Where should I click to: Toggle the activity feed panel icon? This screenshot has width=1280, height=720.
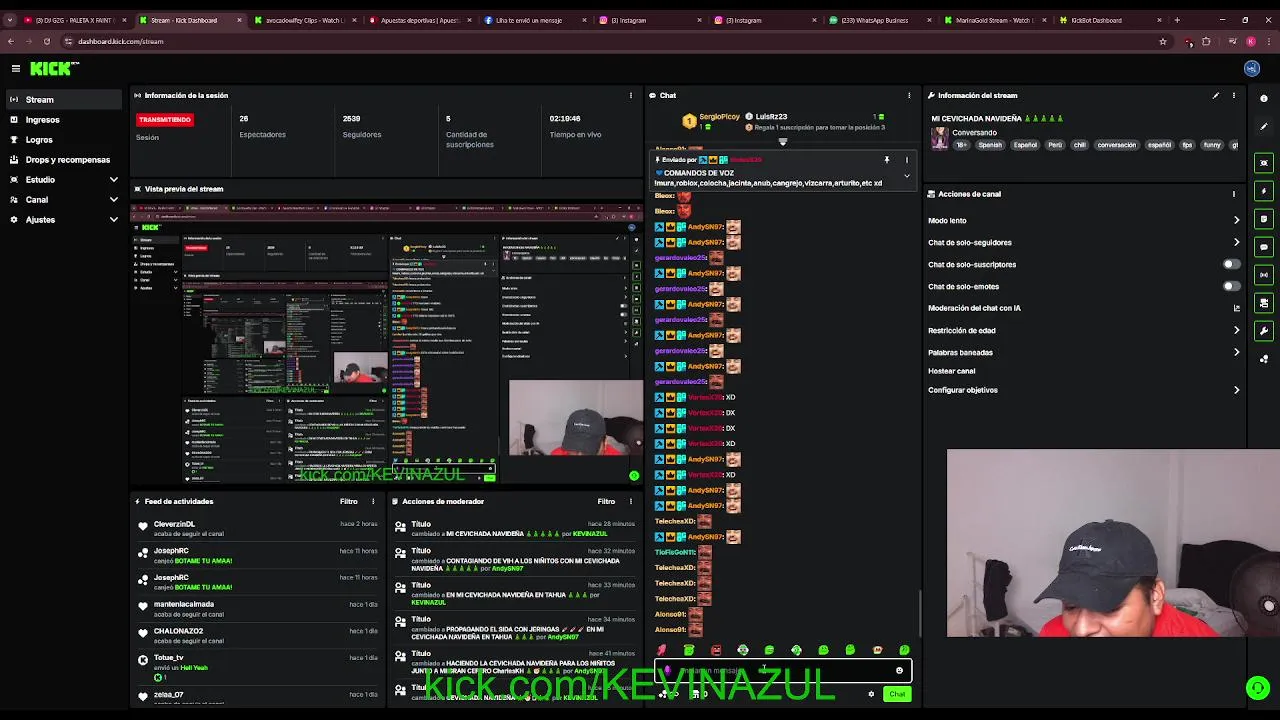coord(1265,219)
